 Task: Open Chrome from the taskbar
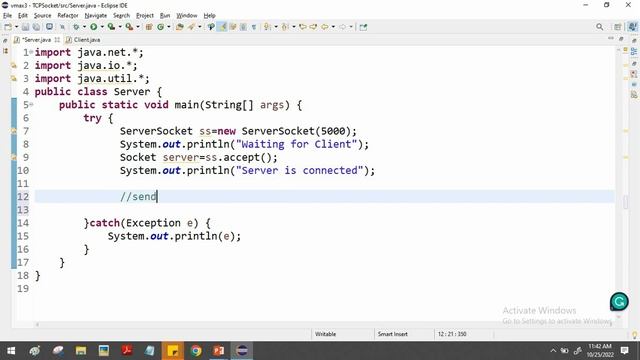[x=196, y=351]
